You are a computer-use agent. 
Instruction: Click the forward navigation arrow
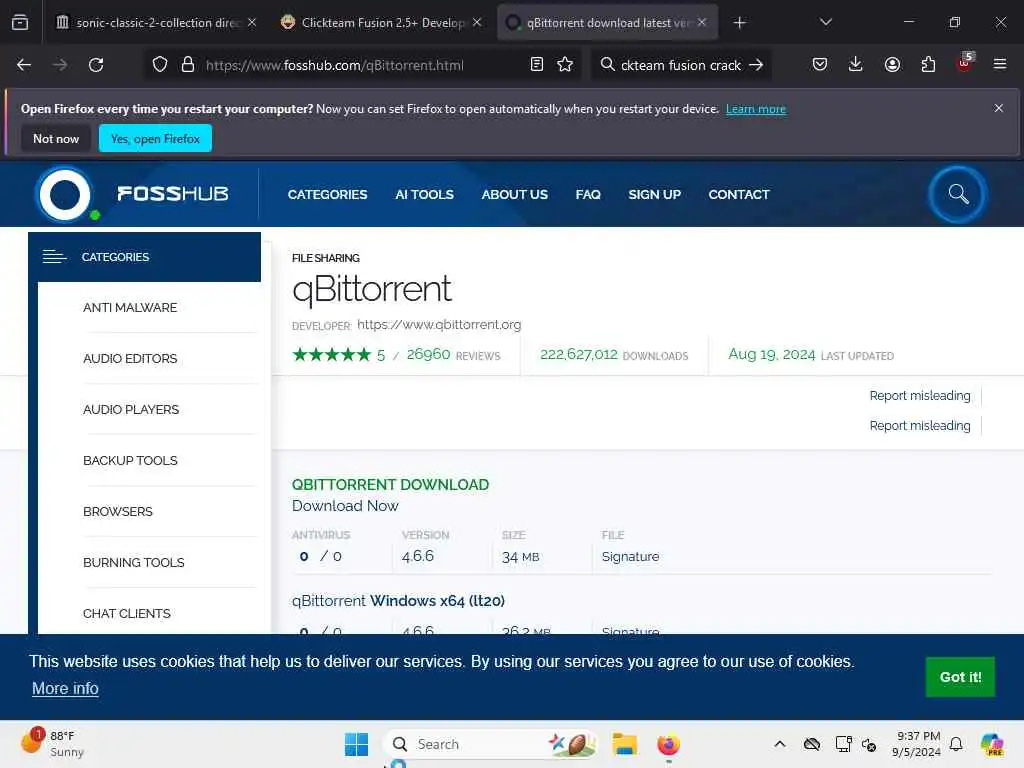click(x=60, y=65)
